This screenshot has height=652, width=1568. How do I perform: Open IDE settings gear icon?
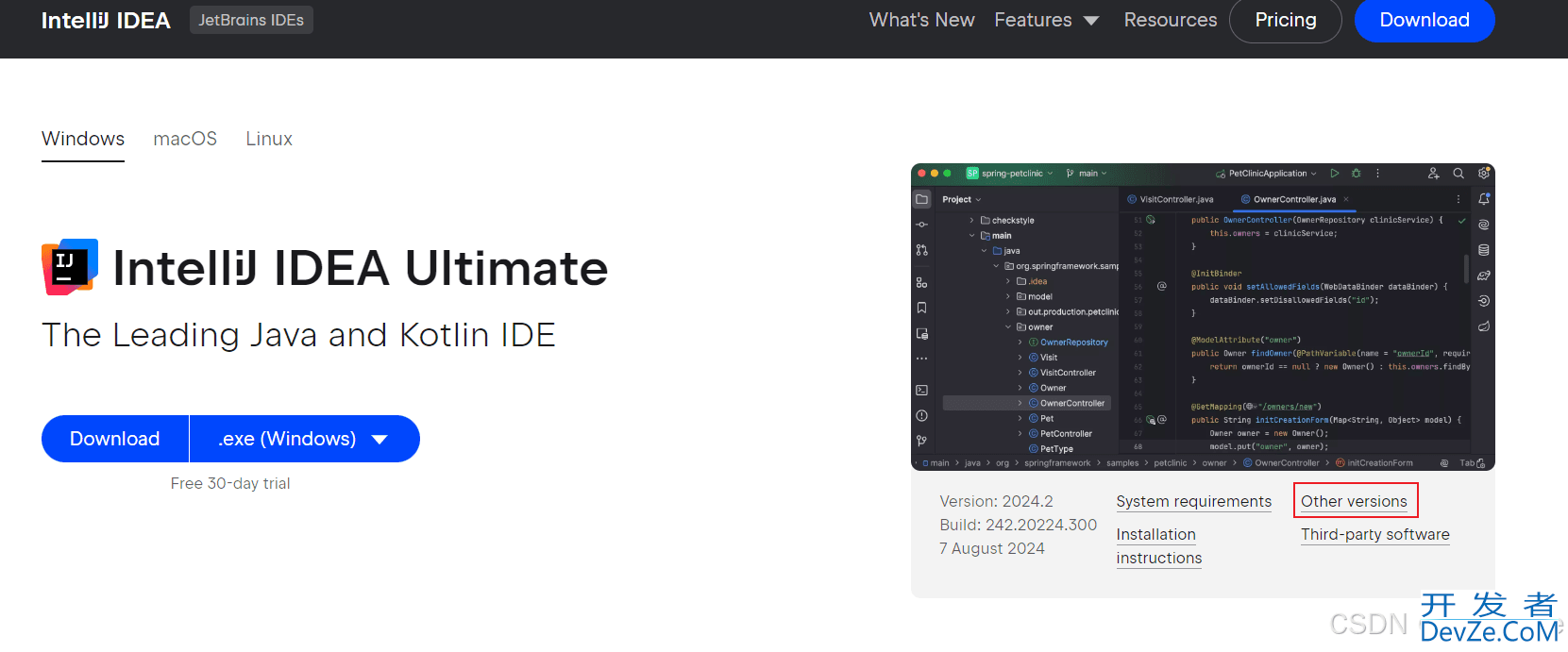[1484, 174]
